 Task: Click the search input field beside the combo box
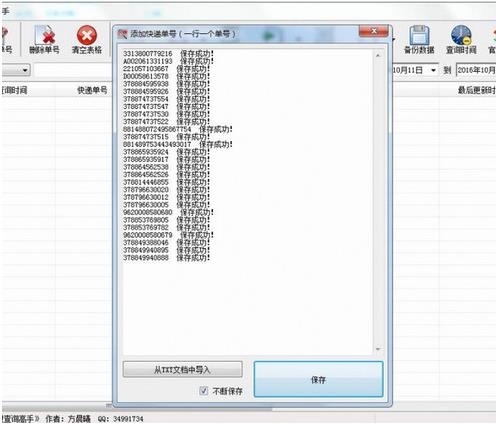click(73, 70)
